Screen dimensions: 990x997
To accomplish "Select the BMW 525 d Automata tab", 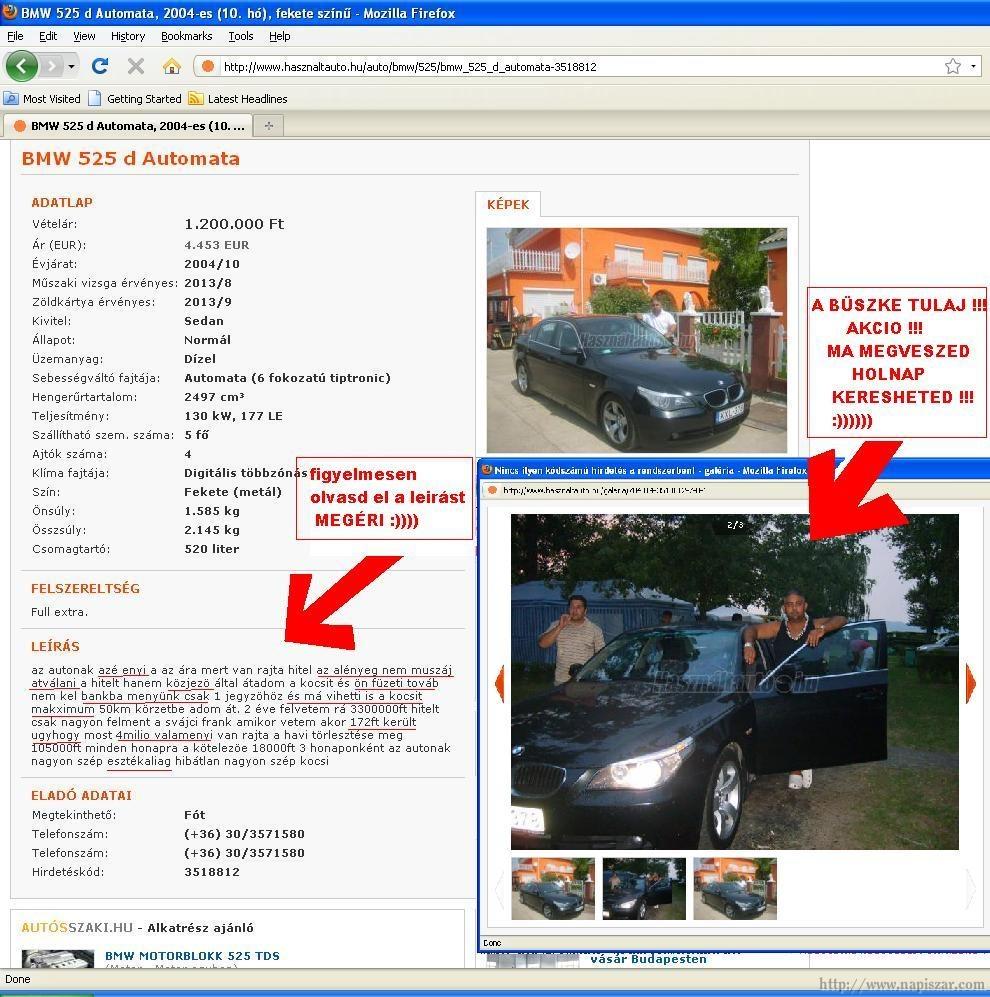I will point(128,126).
